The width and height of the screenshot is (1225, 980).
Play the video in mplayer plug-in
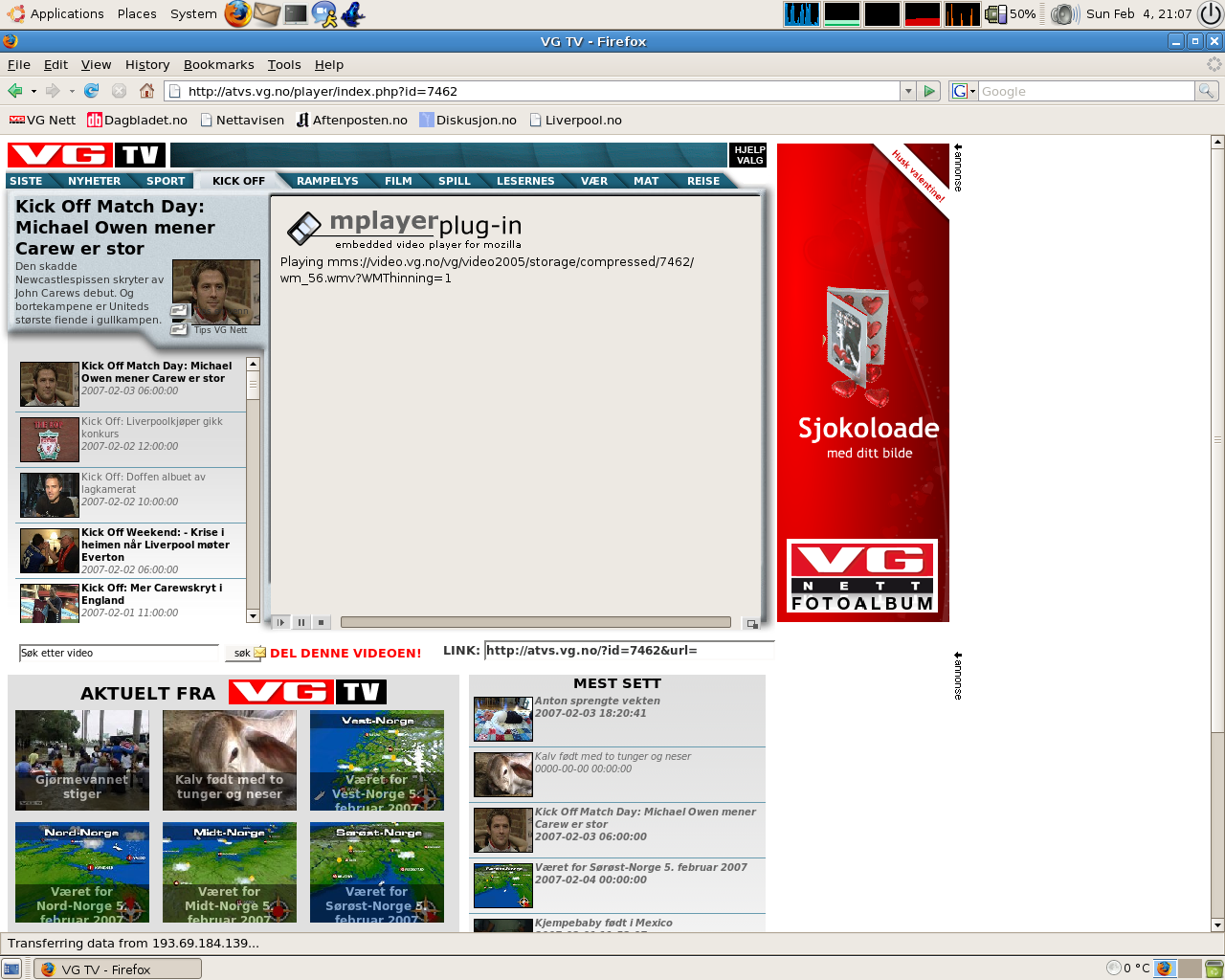[x=280, y=622]
